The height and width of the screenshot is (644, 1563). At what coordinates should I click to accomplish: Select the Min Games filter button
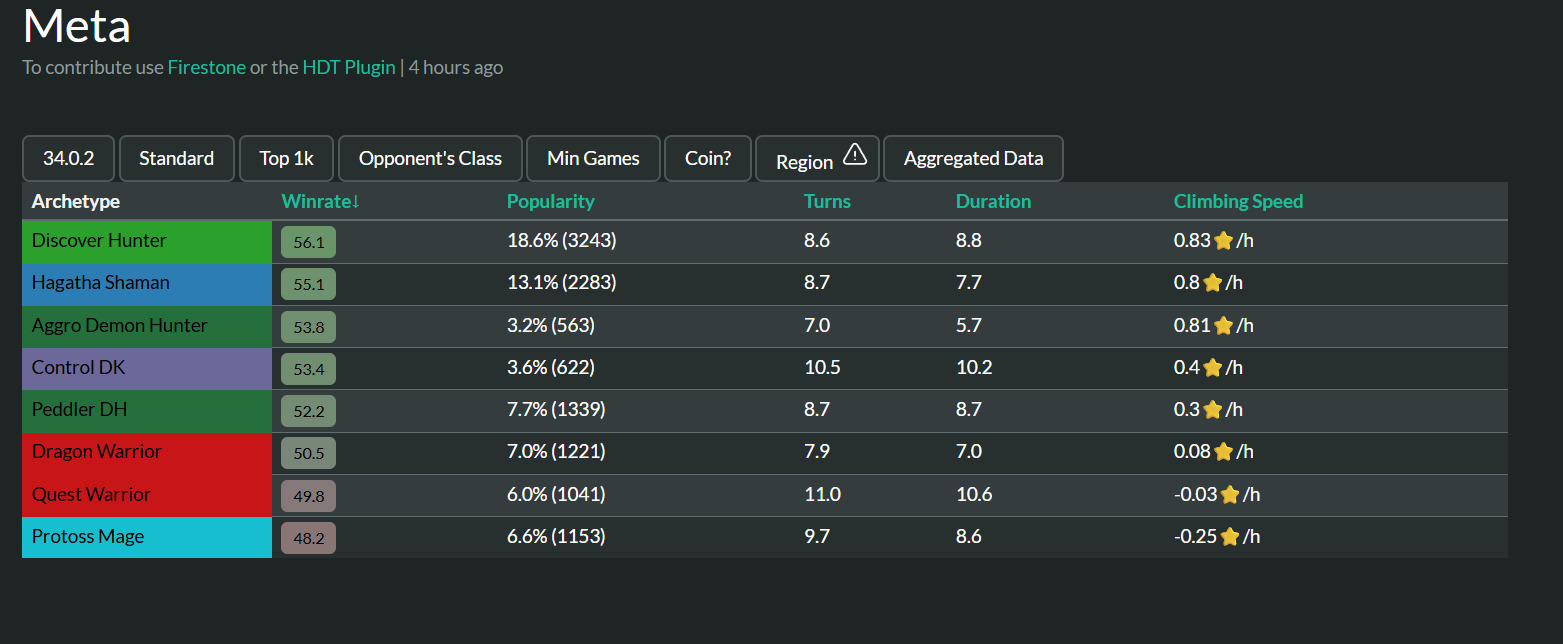pos(593,158)
